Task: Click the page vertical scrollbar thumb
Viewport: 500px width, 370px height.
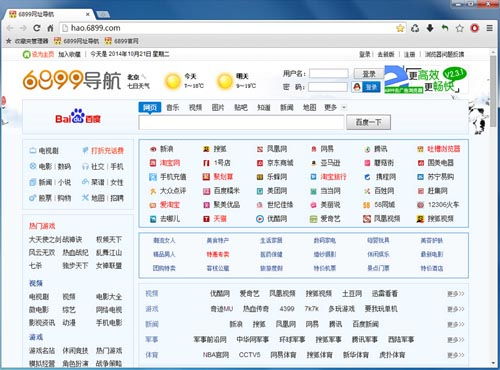Action: [x=493, y=90]
